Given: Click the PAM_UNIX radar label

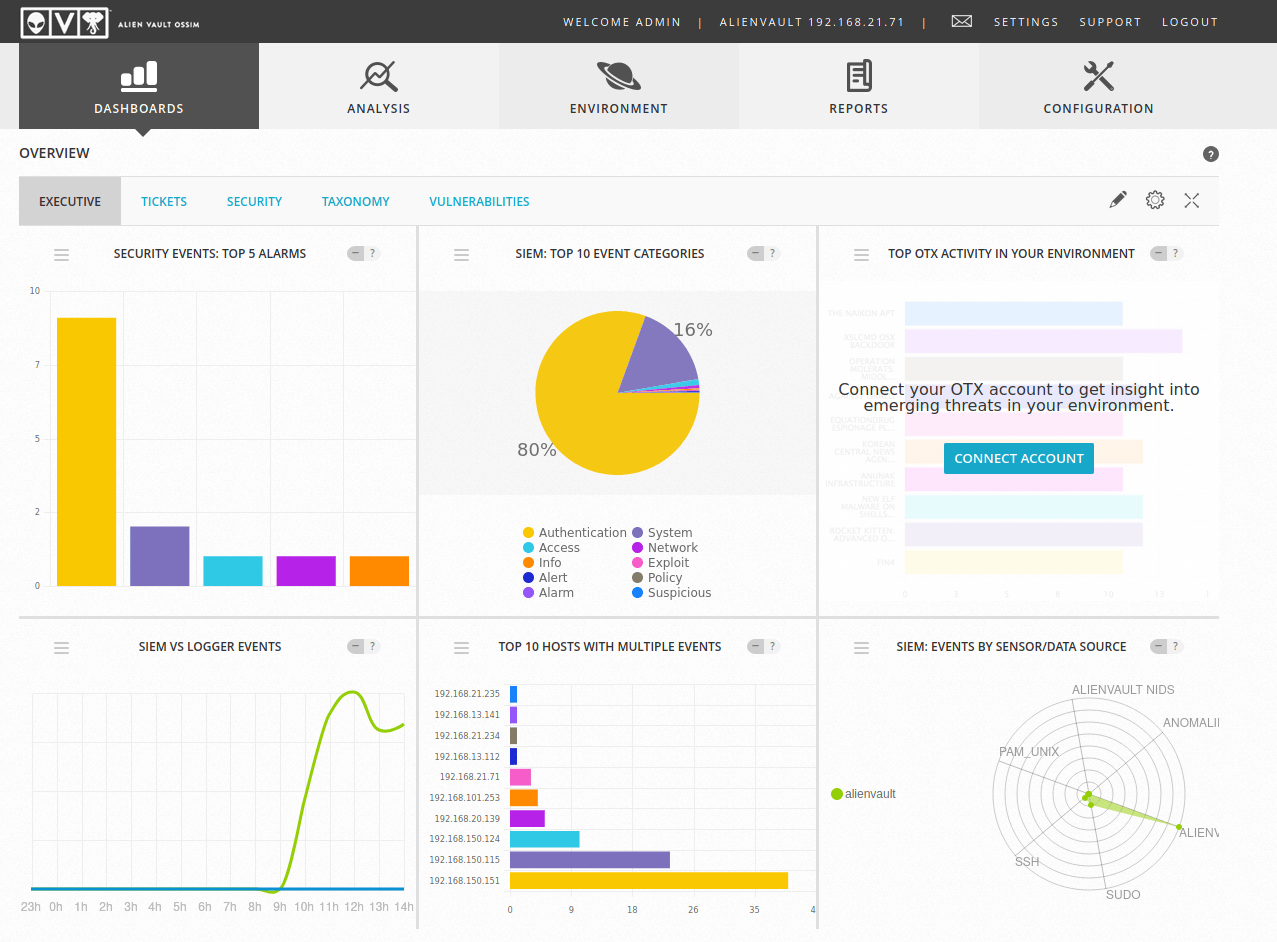Looking at the screenshot, I should tap(1029, 752).
